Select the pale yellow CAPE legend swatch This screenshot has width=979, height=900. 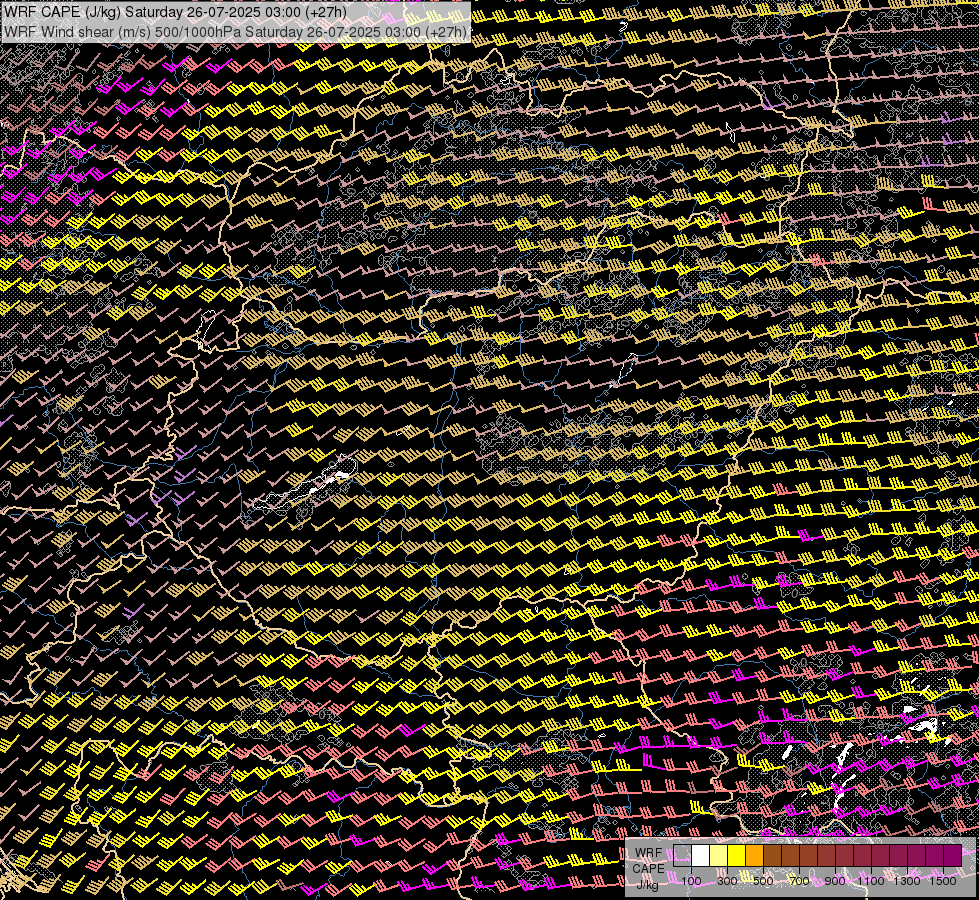click(x=719, y=856)
